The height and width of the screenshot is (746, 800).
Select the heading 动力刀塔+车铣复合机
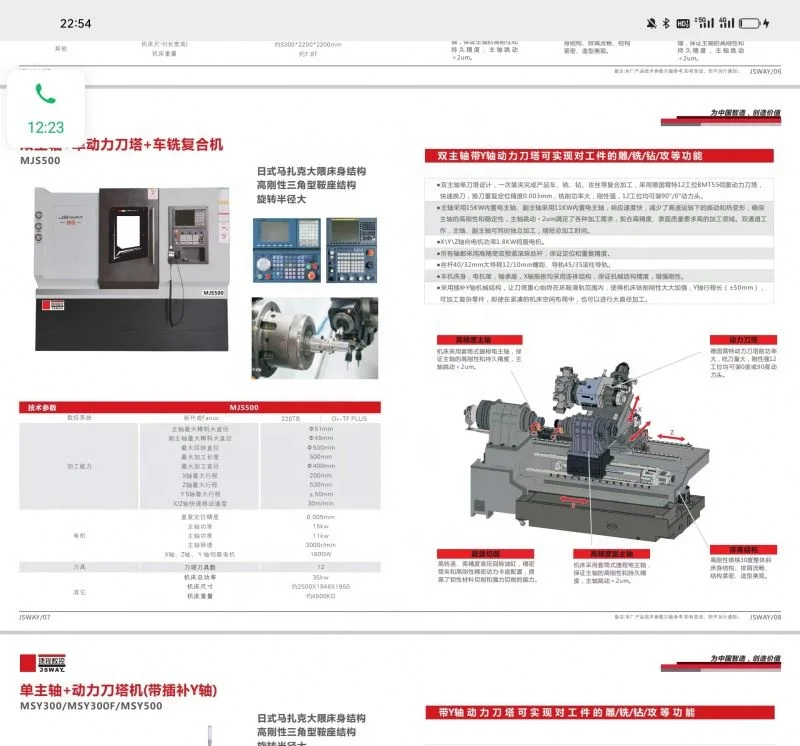tap(154, 144)
